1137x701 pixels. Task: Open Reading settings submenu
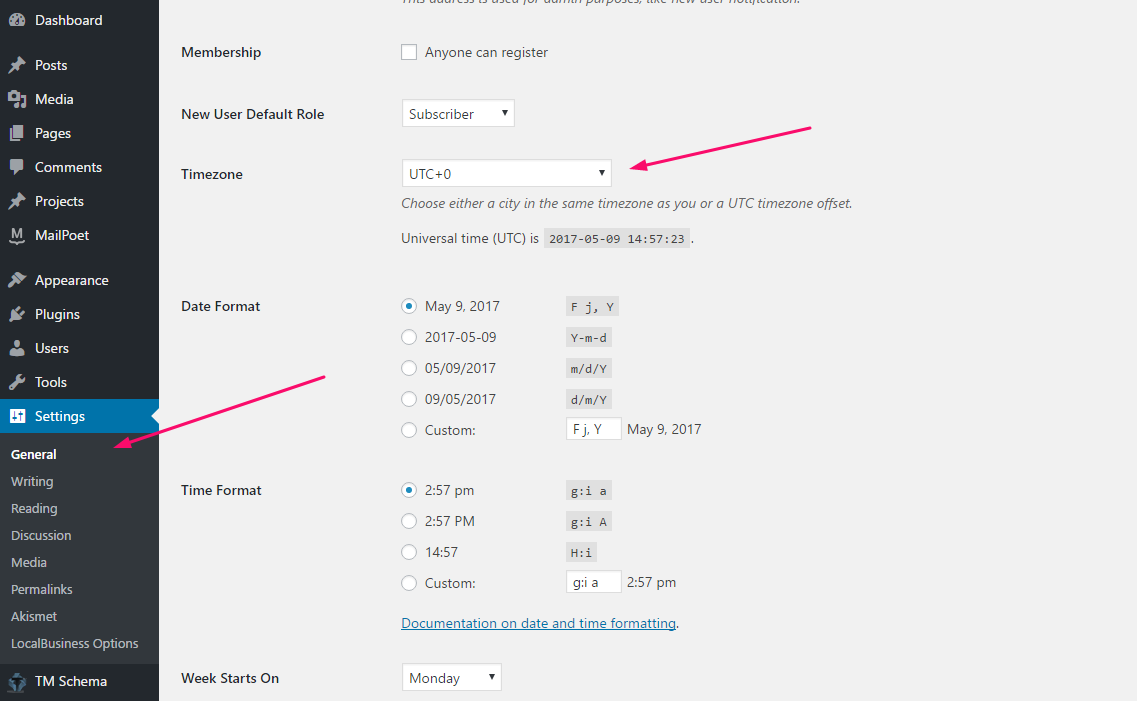[x=34, y=508]
